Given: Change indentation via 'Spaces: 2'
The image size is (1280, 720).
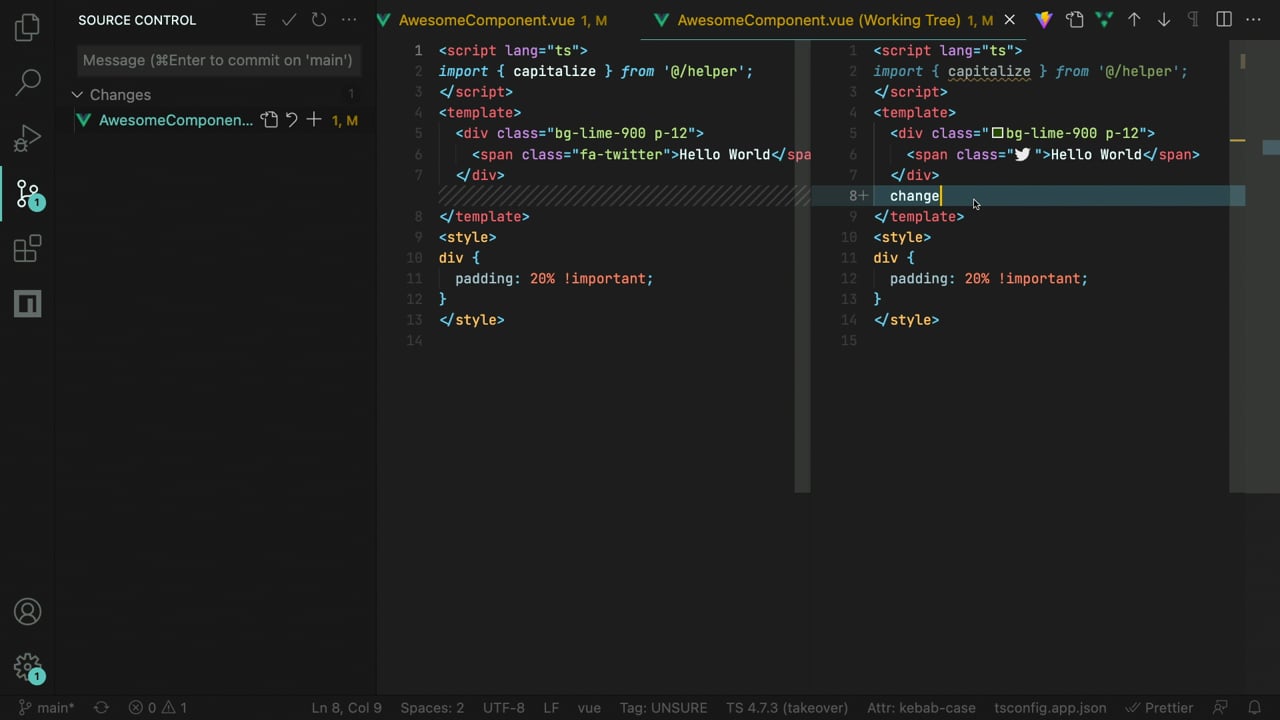Looking at the screenshot, I should 432,708.
